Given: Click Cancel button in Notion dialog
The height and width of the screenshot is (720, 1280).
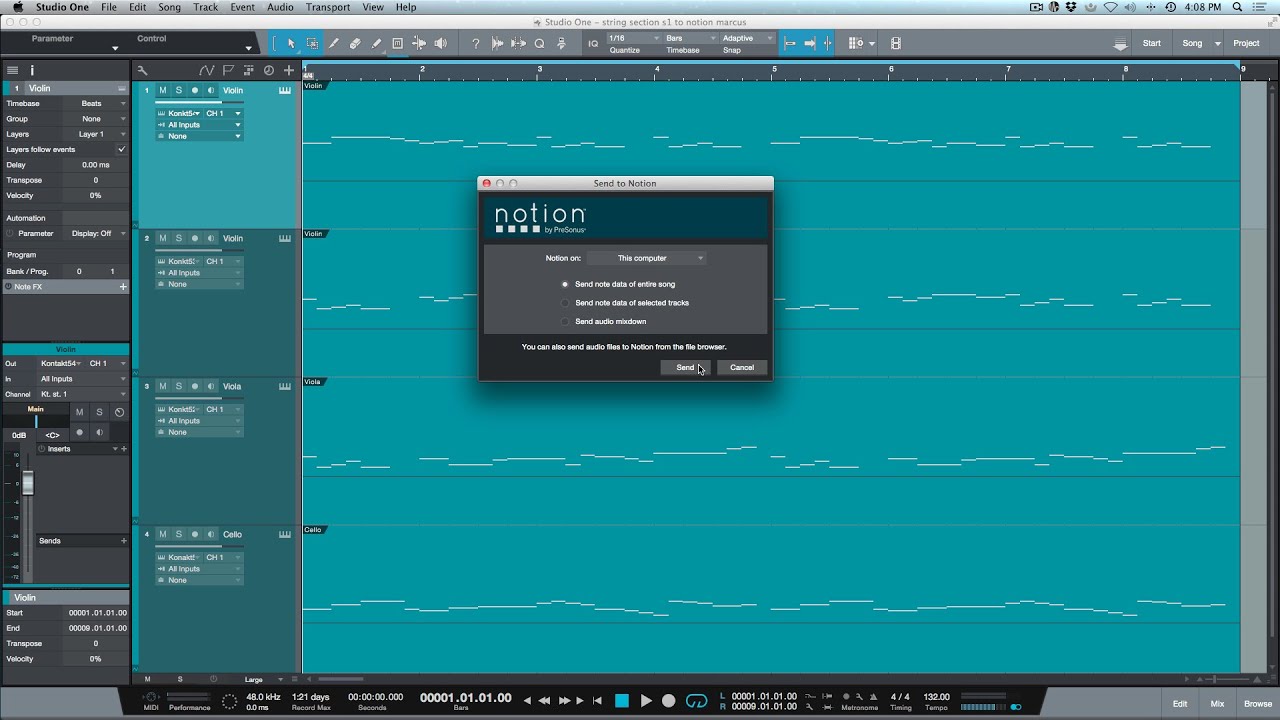Looking at the screenshot, I should (742, 367).
